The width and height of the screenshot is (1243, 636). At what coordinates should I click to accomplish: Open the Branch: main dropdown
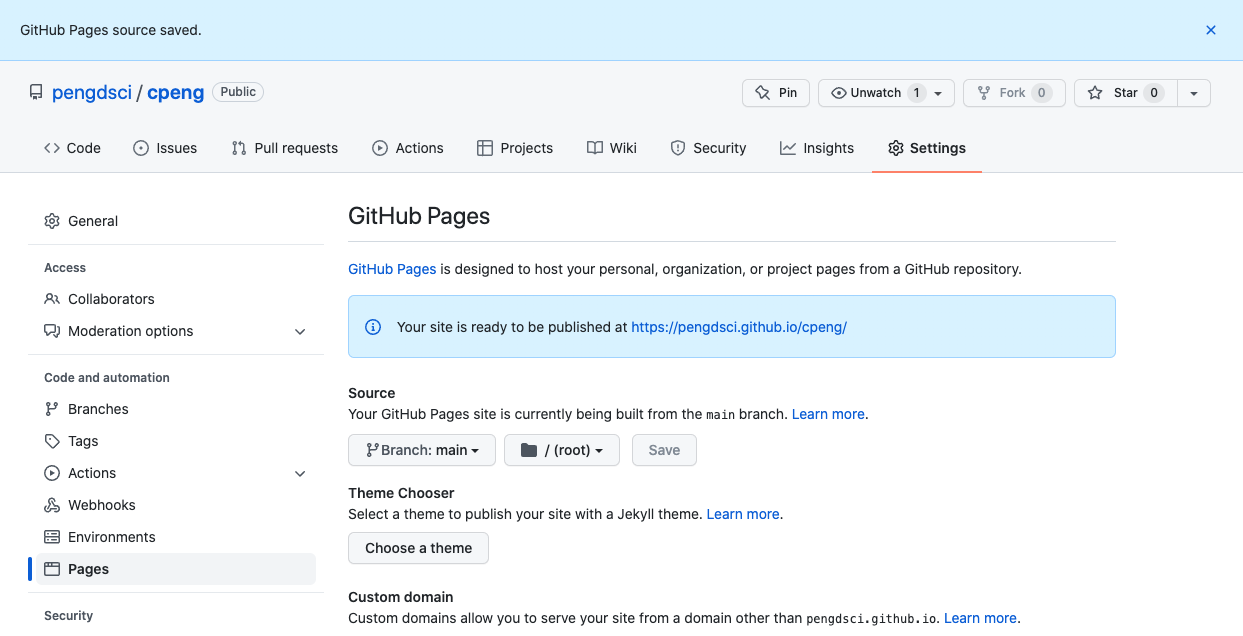click(422, 450)
